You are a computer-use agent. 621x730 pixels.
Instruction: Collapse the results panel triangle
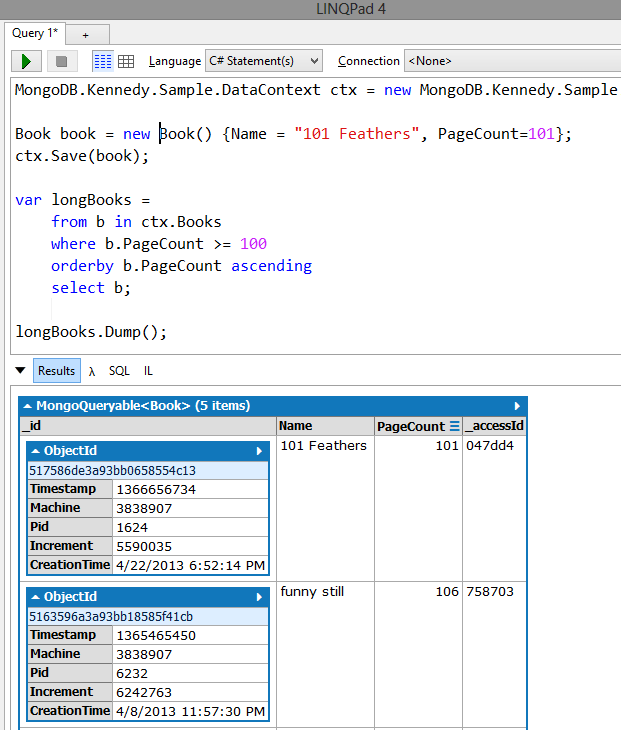(19, 370)
